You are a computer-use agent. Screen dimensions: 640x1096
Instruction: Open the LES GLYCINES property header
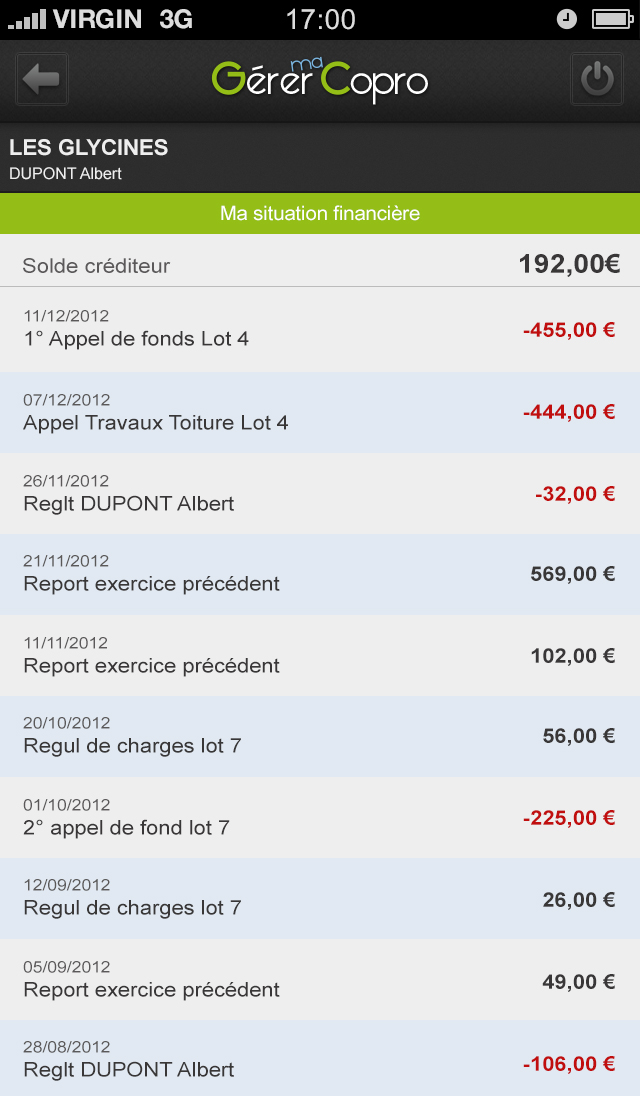point(320,159)
